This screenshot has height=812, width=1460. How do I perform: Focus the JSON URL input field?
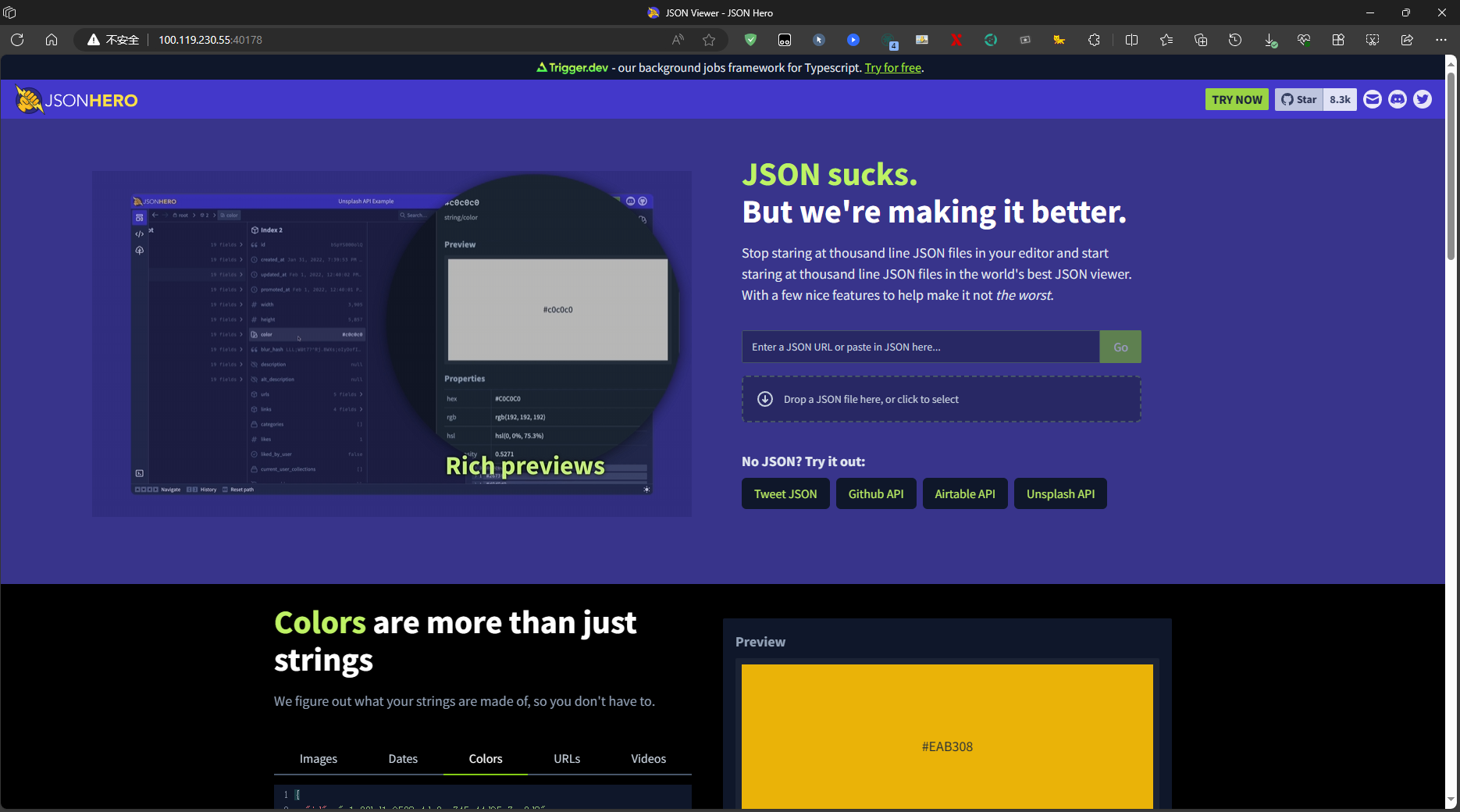pos(920,347)
